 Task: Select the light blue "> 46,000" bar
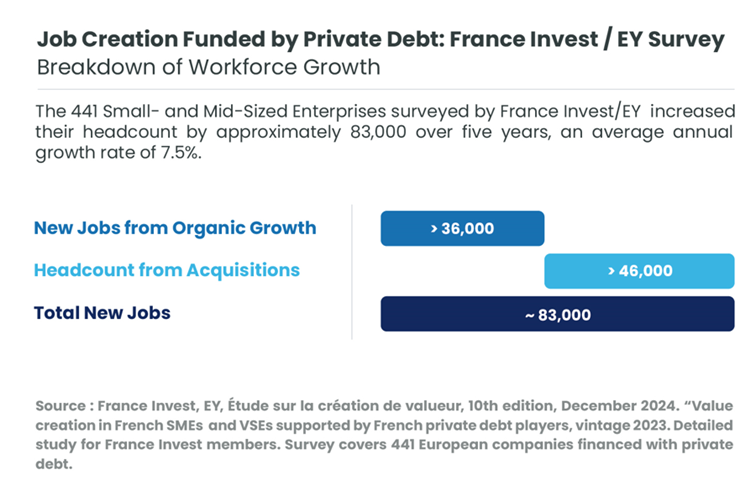pos(640,270)
